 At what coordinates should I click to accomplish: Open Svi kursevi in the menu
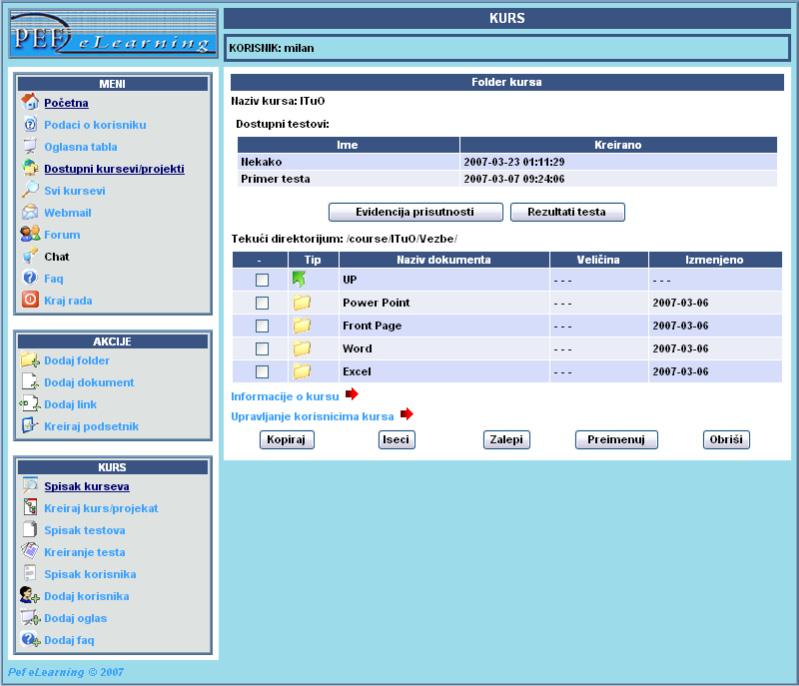click(x=74, y=191)
